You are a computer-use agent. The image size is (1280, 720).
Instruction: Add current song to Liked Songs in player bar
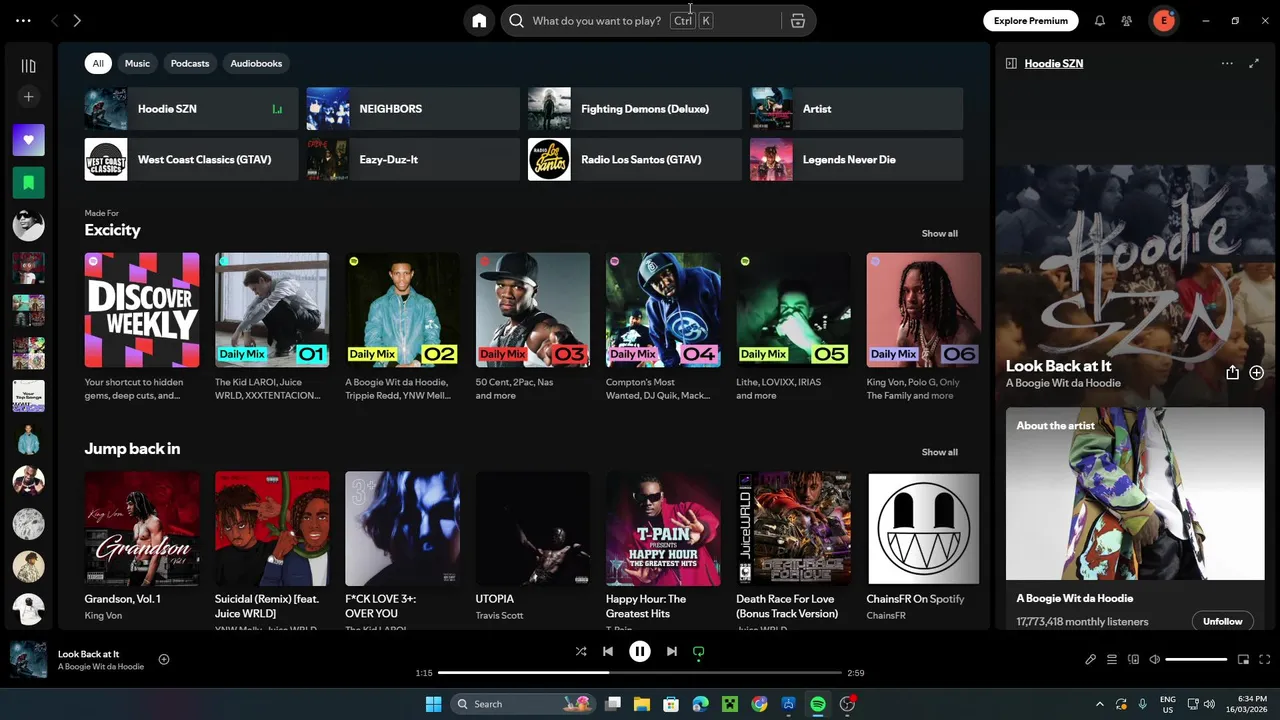[164, 659]
